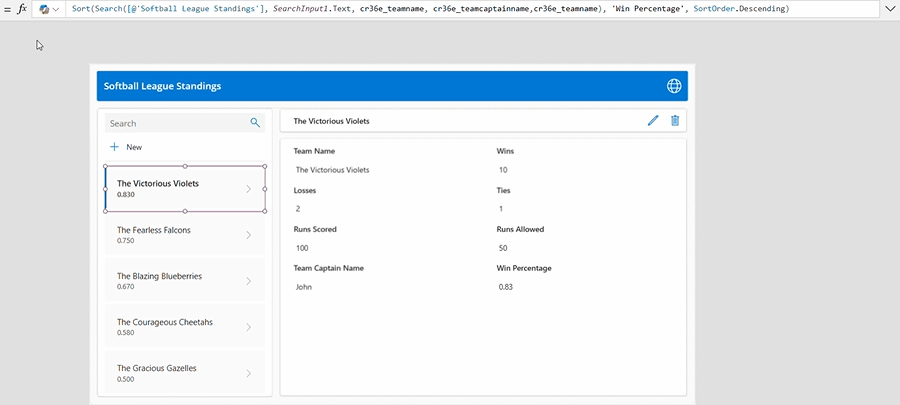The height and width of the screenshot is (405, 900).
Task: Choose The Courageous Cheetahs team name
Action: [164, 322]
